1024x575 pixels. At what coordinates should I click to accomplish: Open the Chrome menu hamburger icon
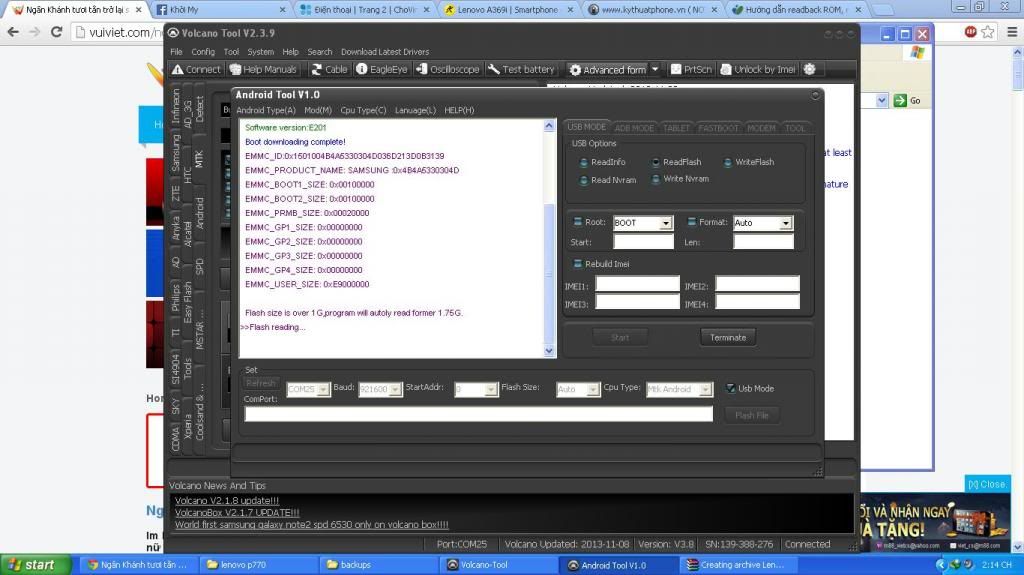[1012, 31]
